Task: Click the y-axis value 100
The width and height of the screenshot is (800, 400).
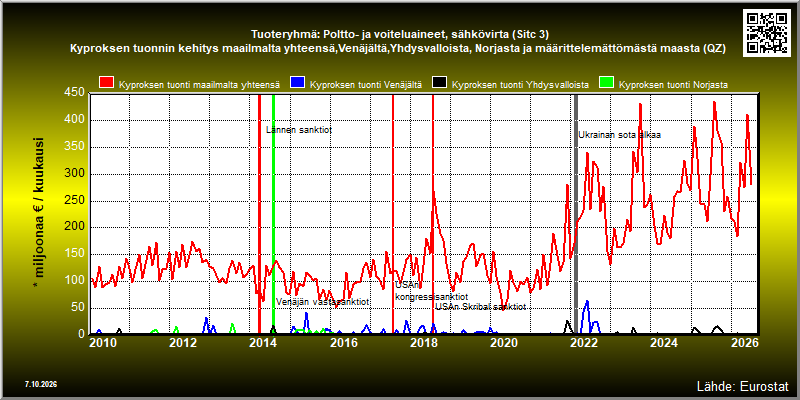Action: (x=75, y=281)
